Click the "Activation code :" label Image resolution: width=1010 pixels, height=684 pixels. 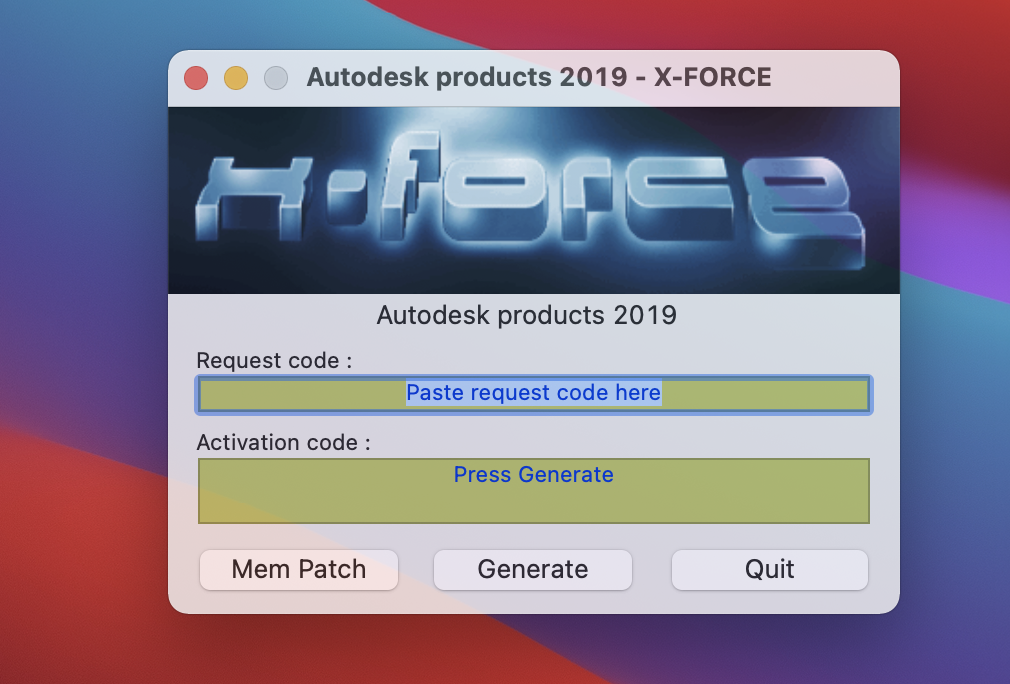click(283, 442)
